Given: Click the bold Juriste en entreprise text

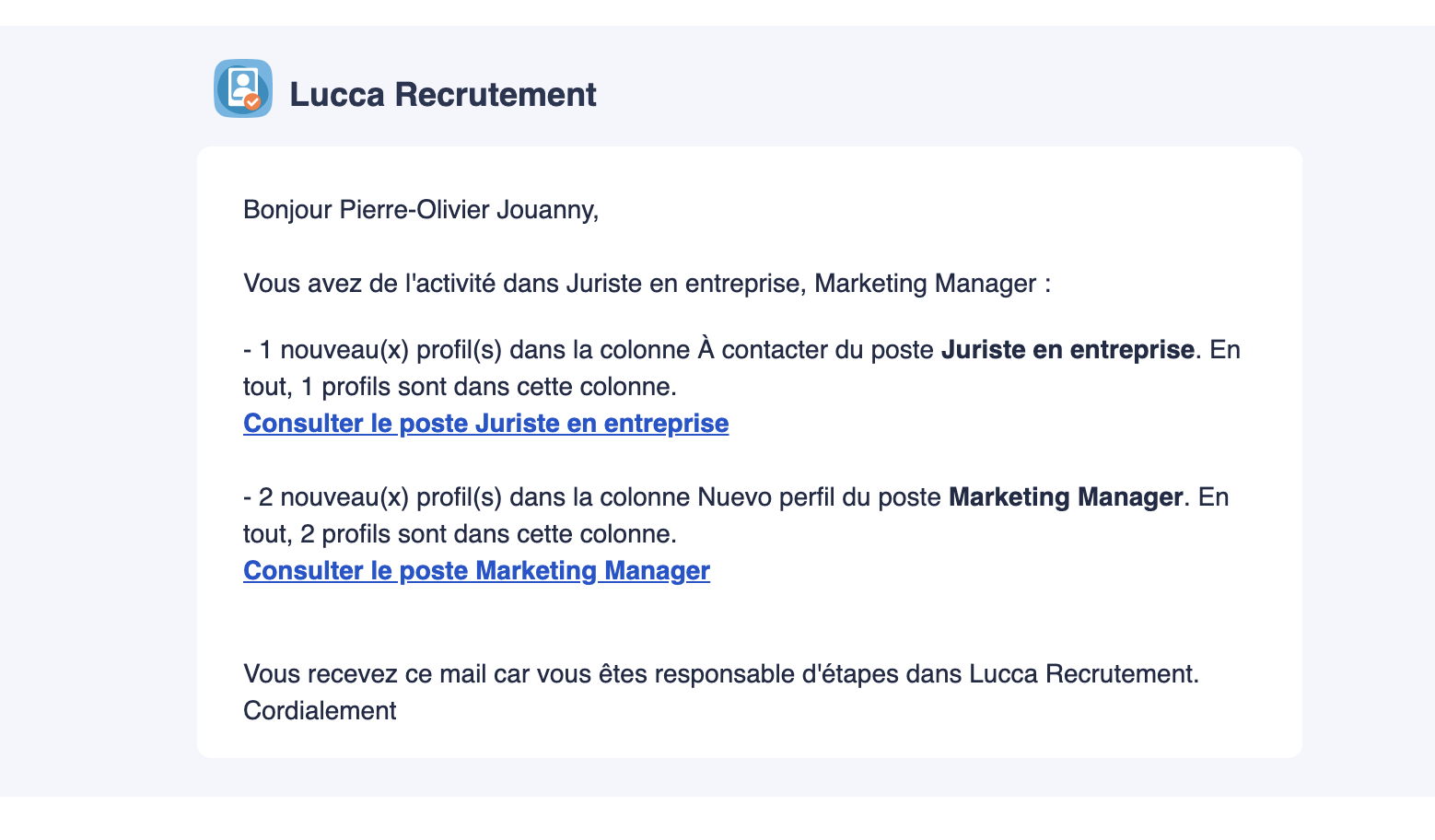Looking at the screenshot, I should [1067, 349].
